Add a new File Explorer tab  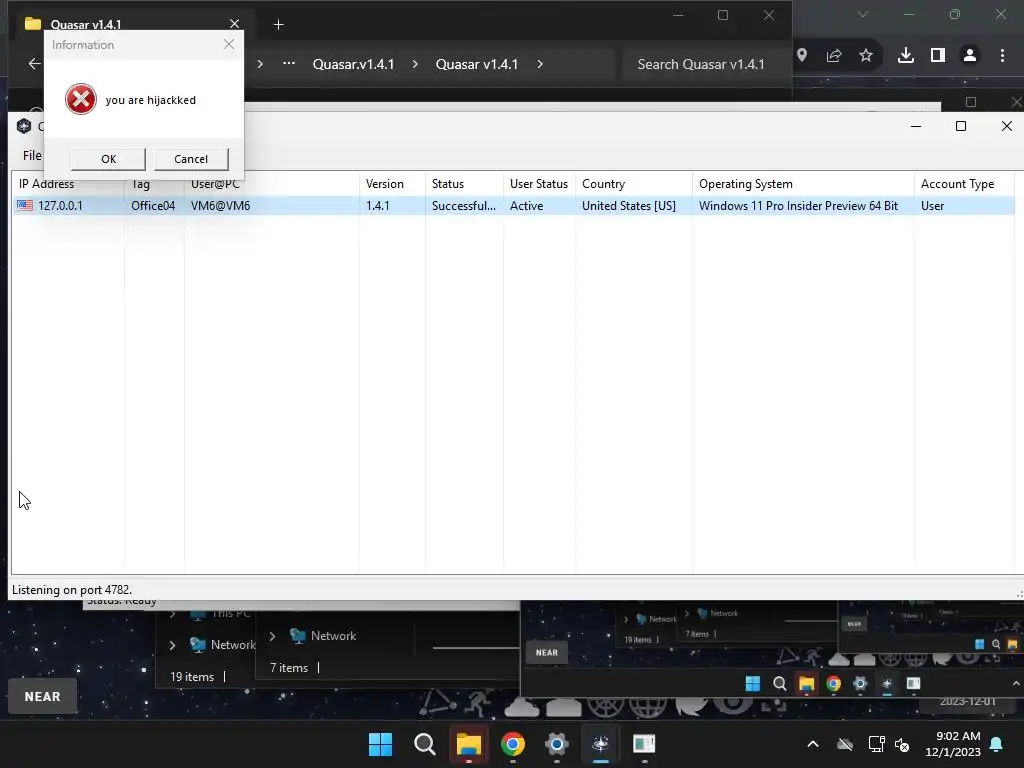point(278,25)
